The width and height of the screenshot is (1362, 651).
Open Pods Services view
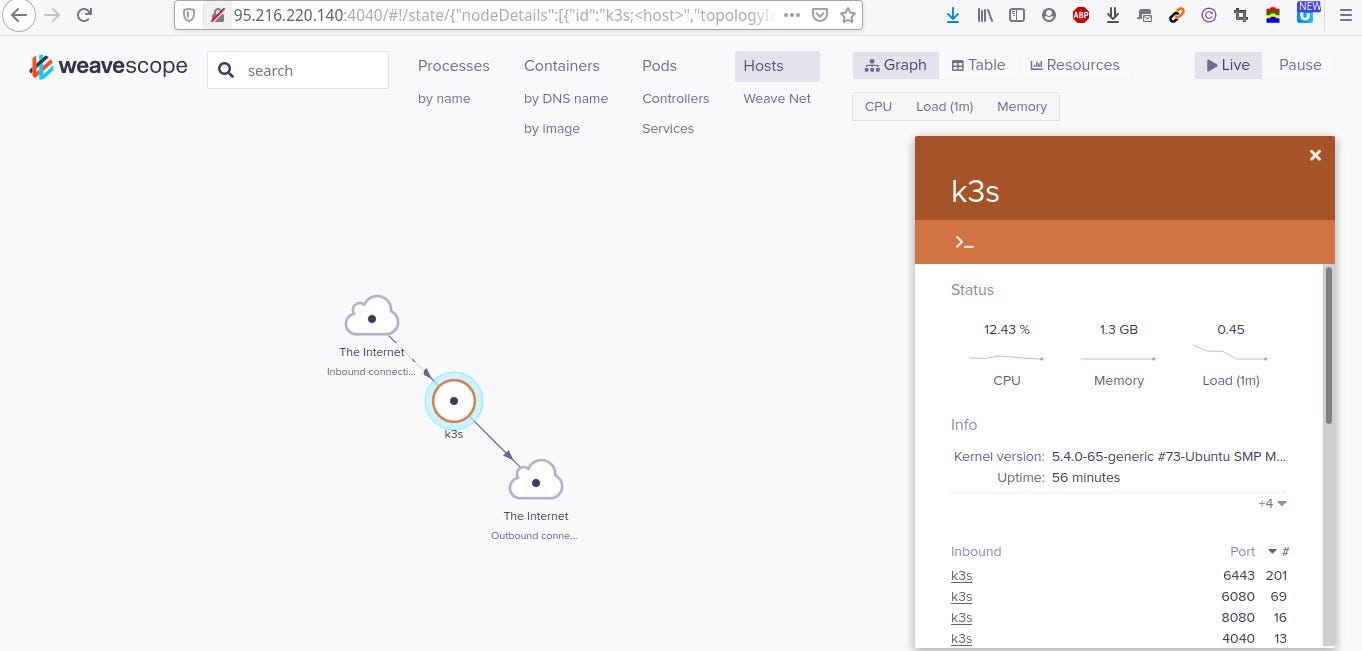click(x=668, y=129)
